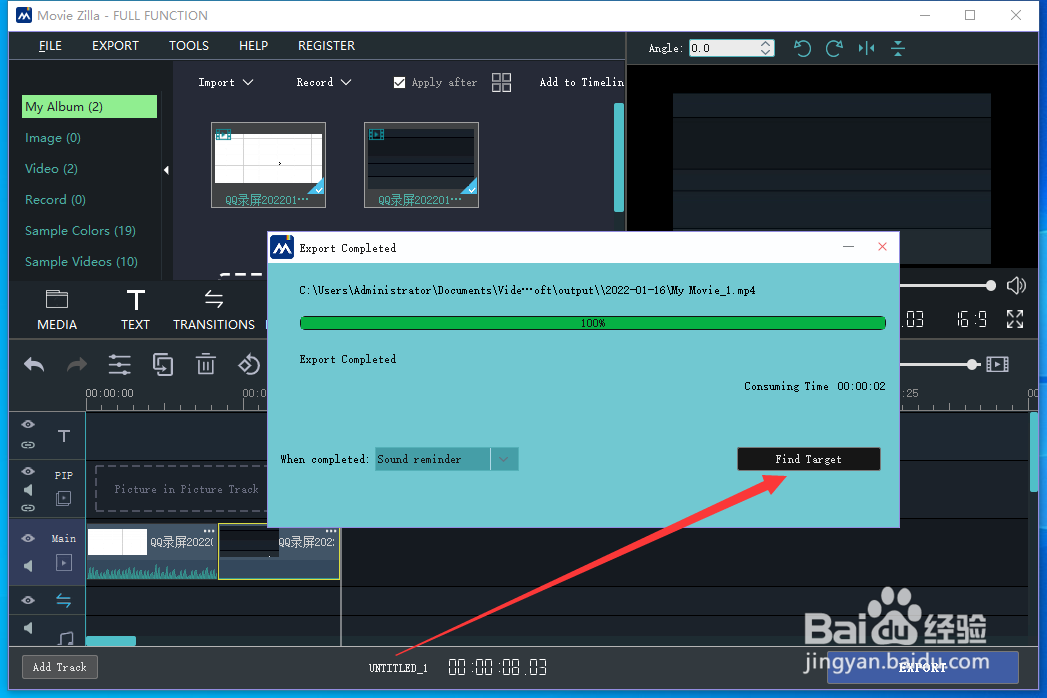Viewport: 1047px width, 698px height.
Task: Open the HELP menu
Action: [254, 45]
